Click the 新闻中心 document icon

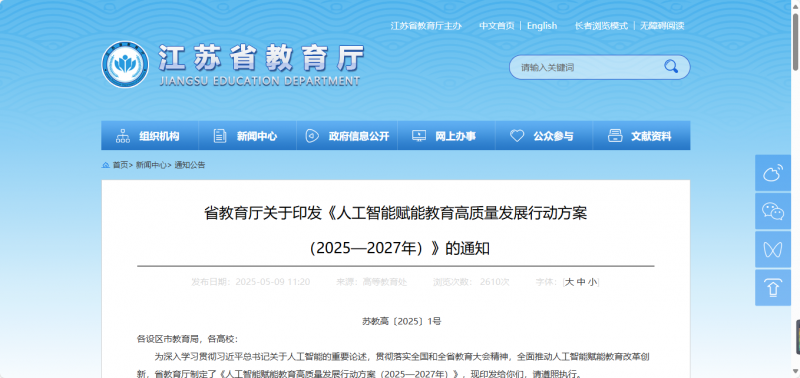[x=220, y=136]
